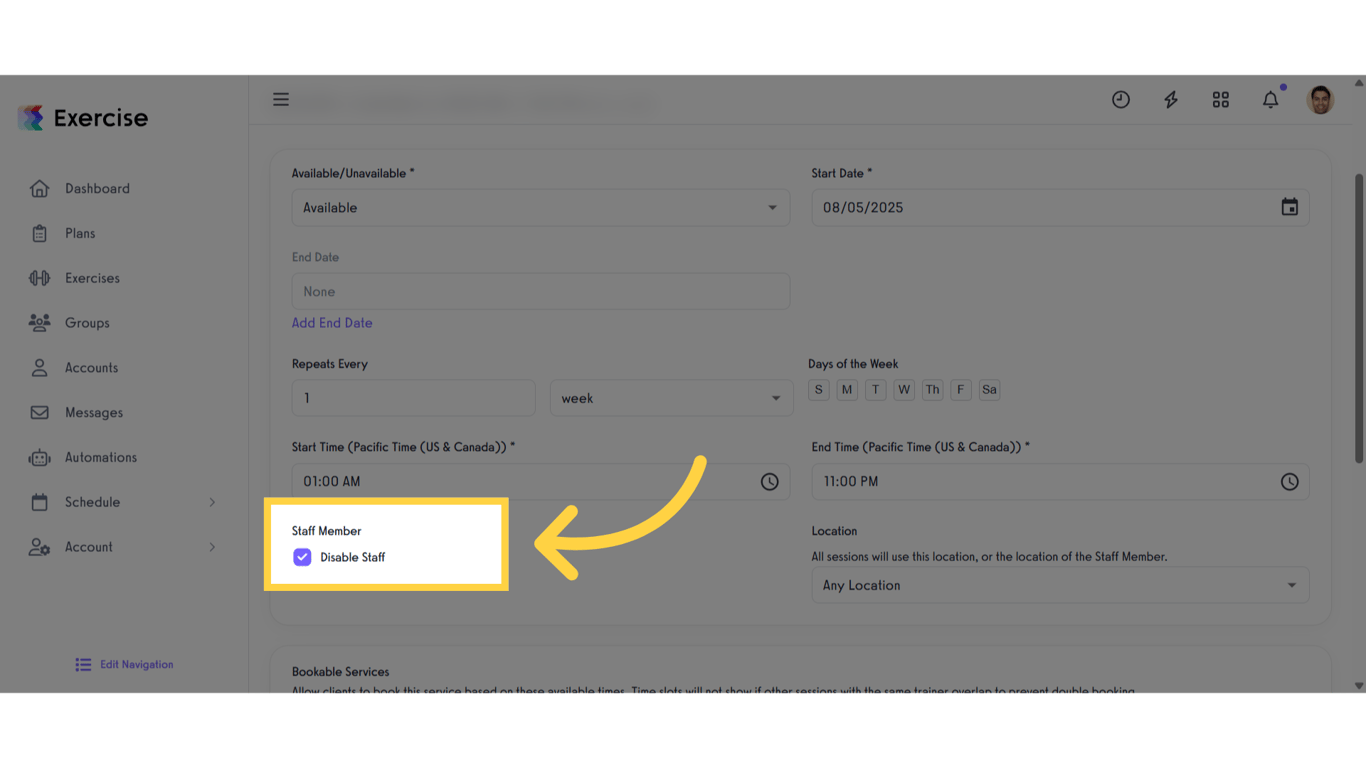
Task: Open the notifications bell
Action: tap(1270, 99)
